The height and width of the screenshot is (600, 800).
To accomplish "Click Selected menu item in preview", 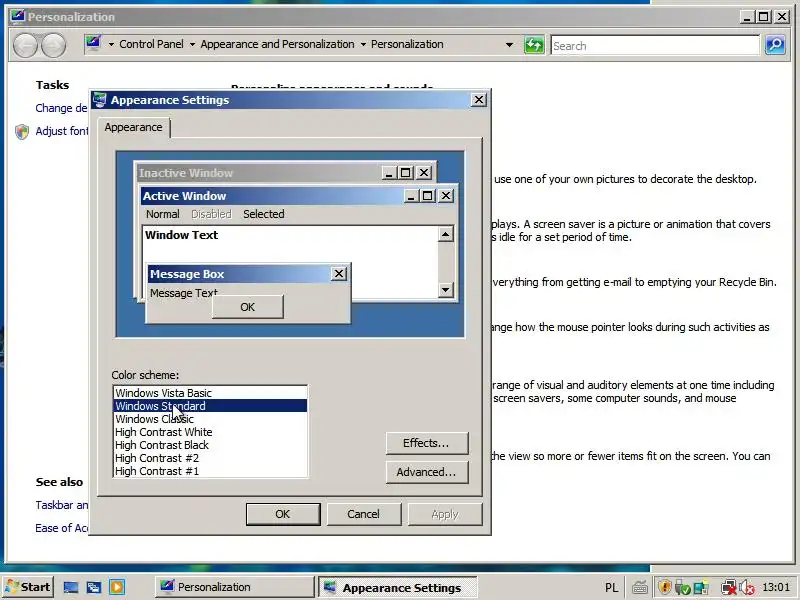I will click(264, 214).
